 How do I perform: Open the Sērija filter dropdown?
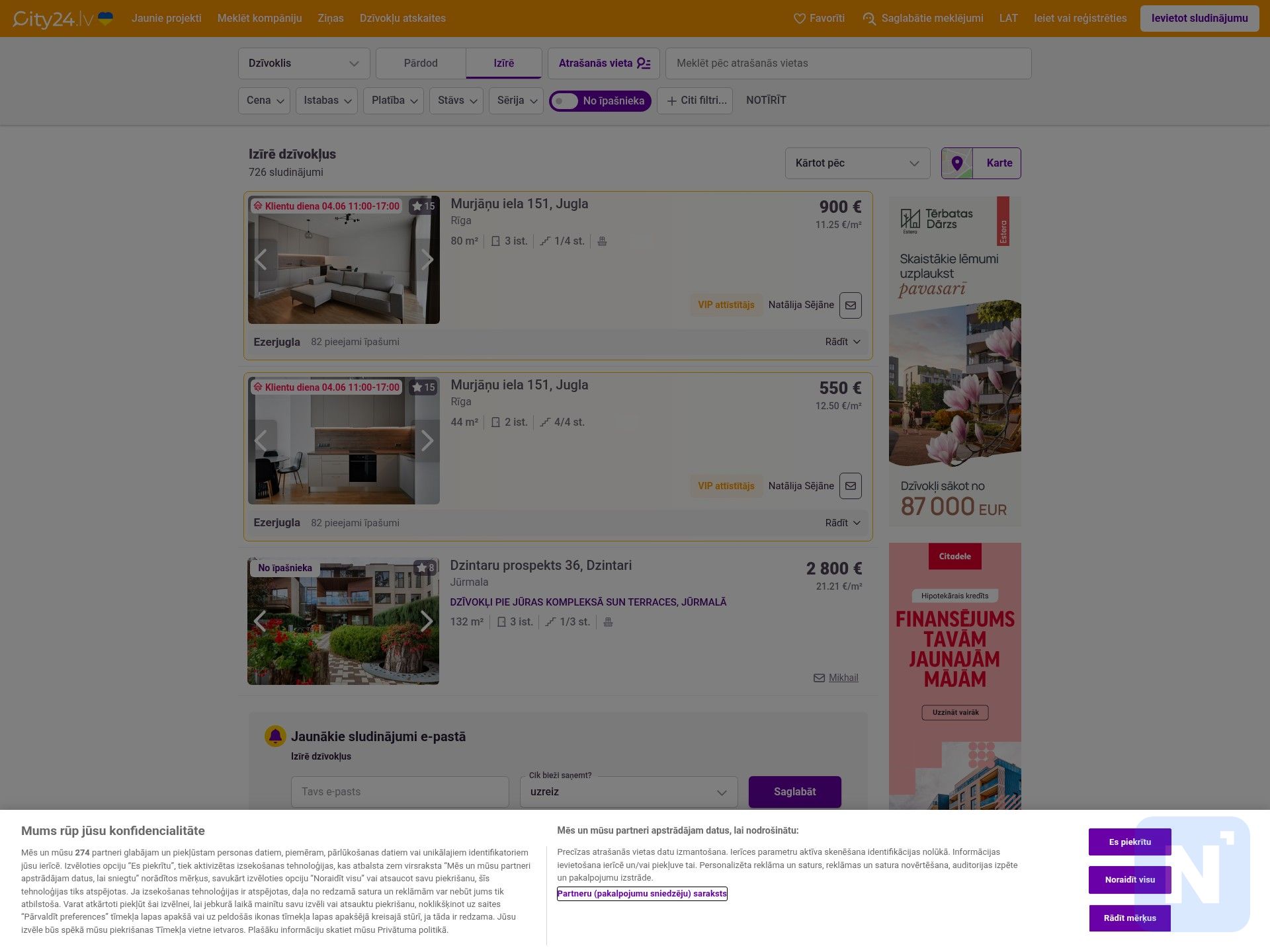click(x=516, y=100)
